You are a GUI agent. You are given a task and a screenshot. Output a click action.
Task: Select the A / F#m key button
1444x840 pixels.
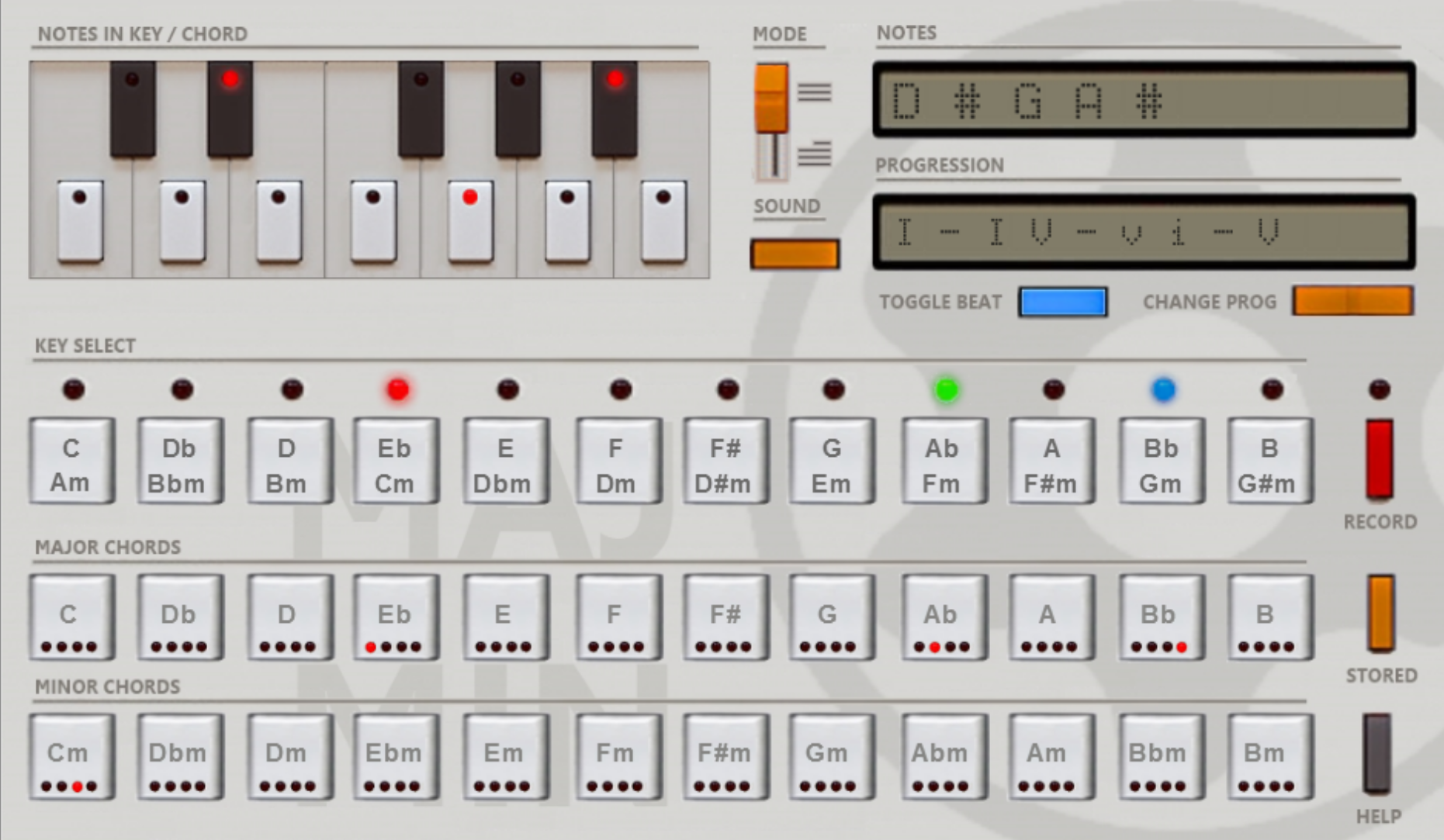pyautogui.click(x=1052, y=461)
